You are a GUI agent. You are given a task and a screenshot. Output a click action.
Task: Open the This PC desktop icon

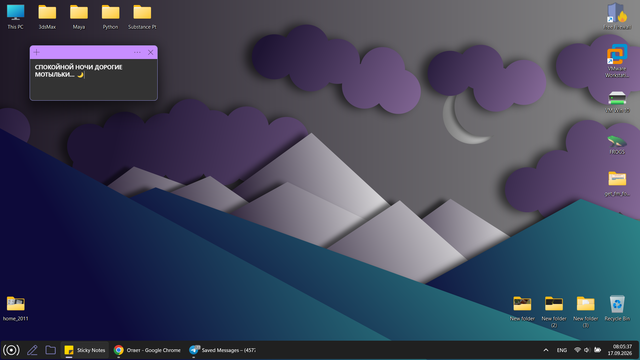tap(16, 16)
